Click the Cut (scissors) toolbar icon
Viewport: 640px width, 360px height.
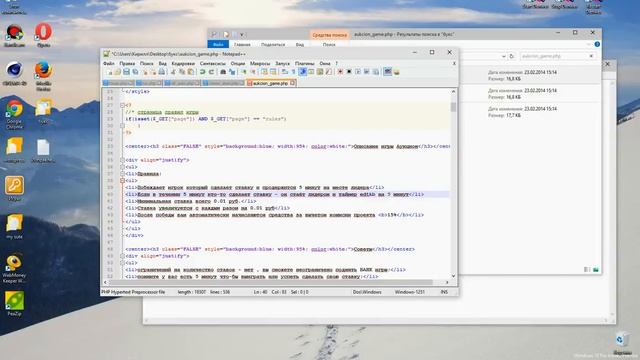tap(173, 72)
